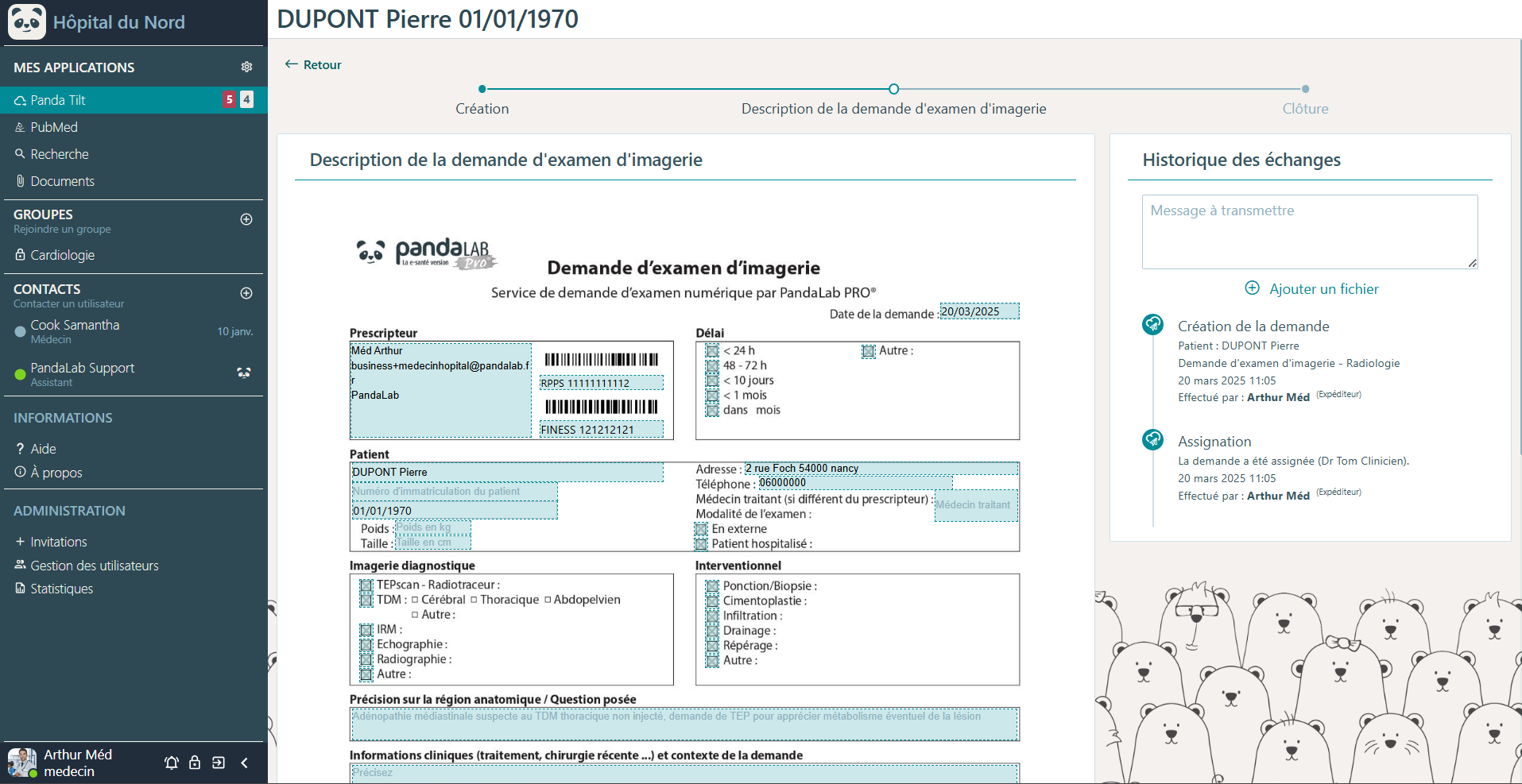Click the RPPS 11111111112 field

point(602,383)
